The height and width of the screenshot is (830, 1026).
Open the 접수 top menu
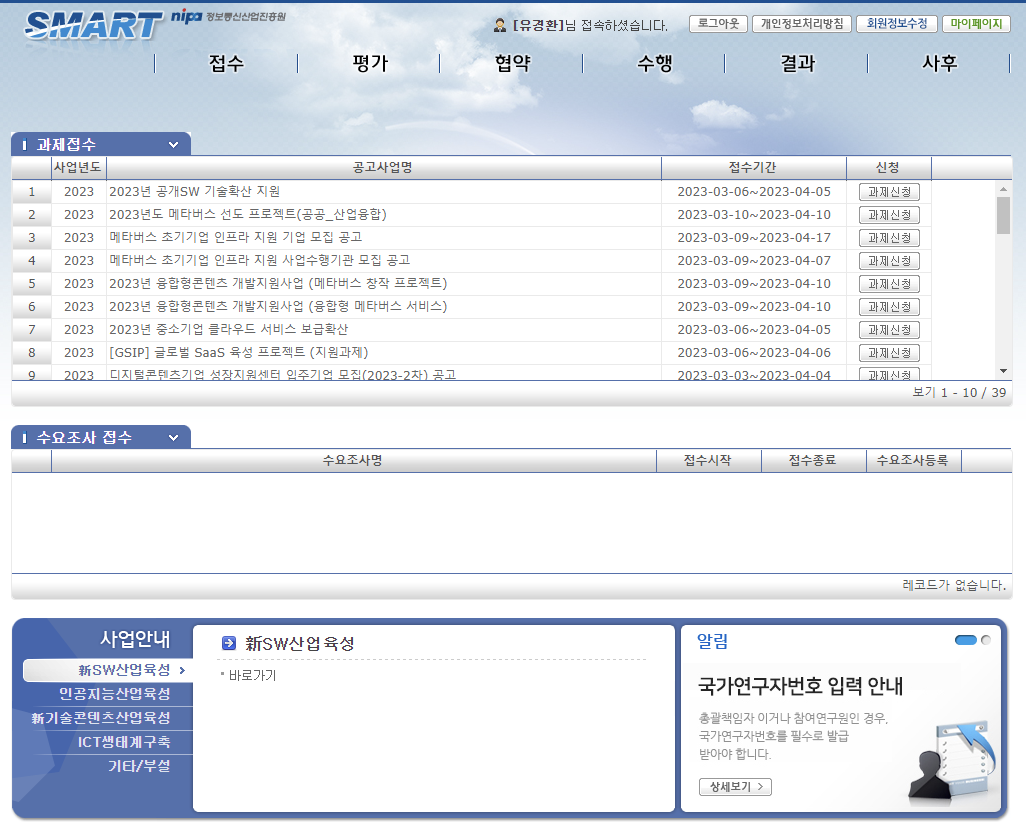point(226,64)
